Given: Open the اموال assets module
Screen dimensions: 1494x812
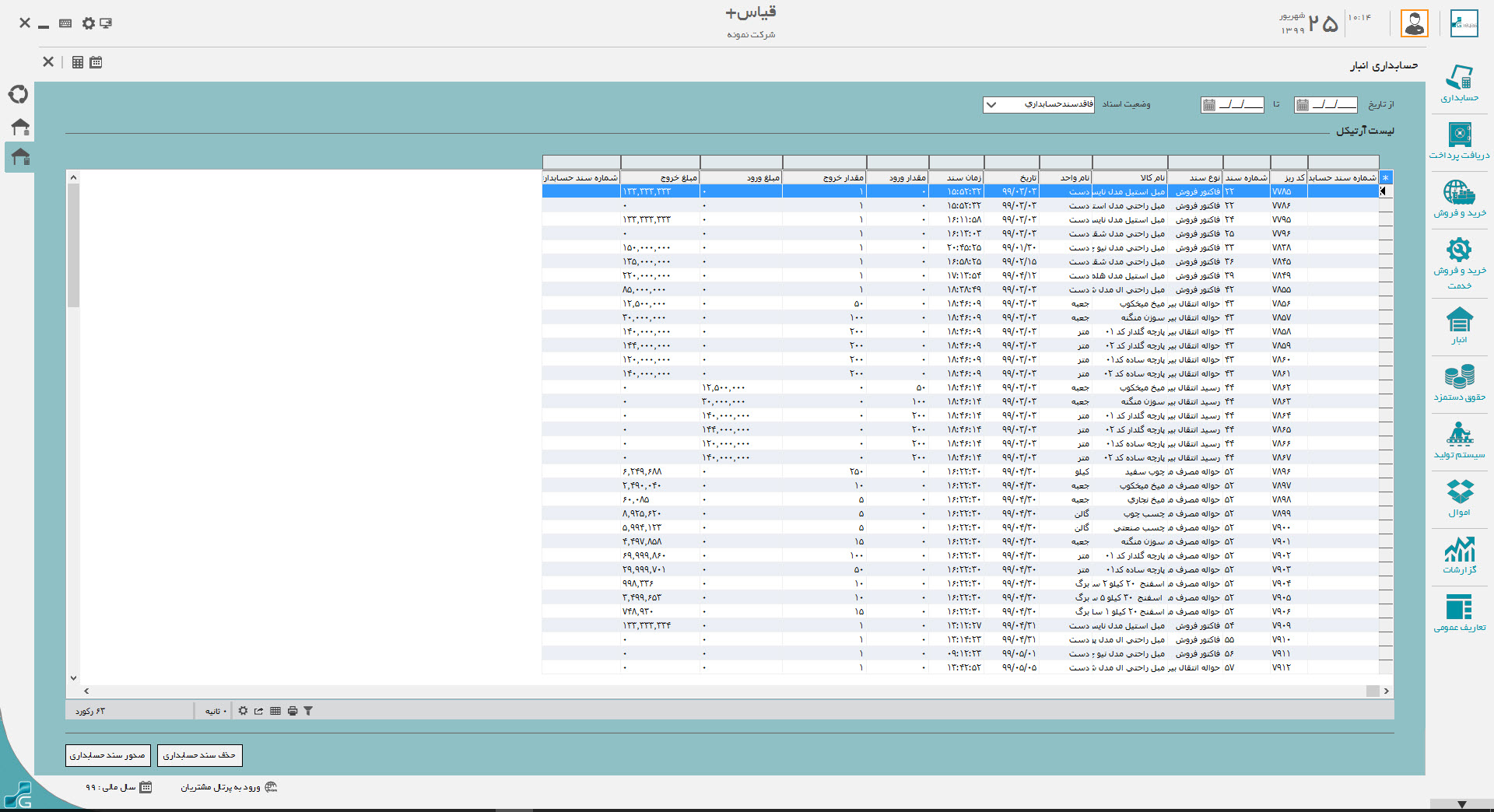Looking at the screenshot, I should pos(1459,498).
